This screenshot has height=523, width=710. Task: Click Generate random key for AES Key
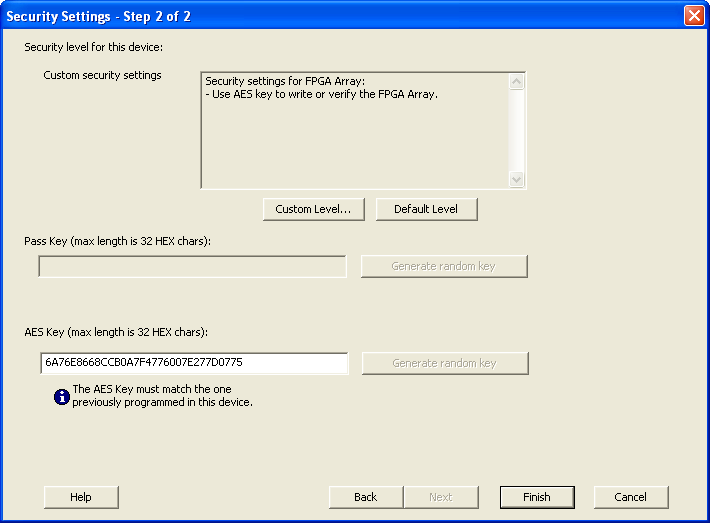point(445,363)
